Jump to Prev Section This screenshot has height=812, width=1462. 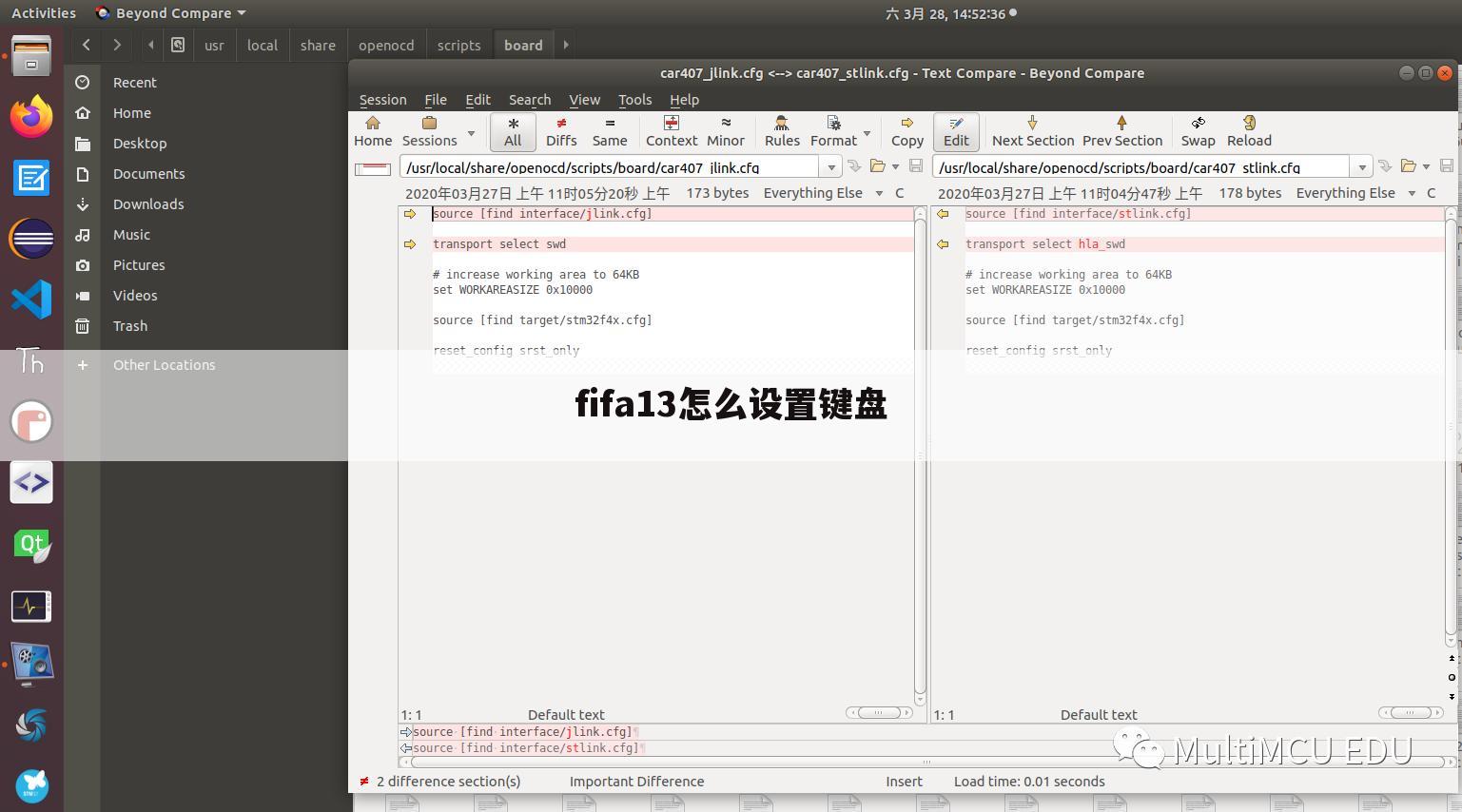1122,131
